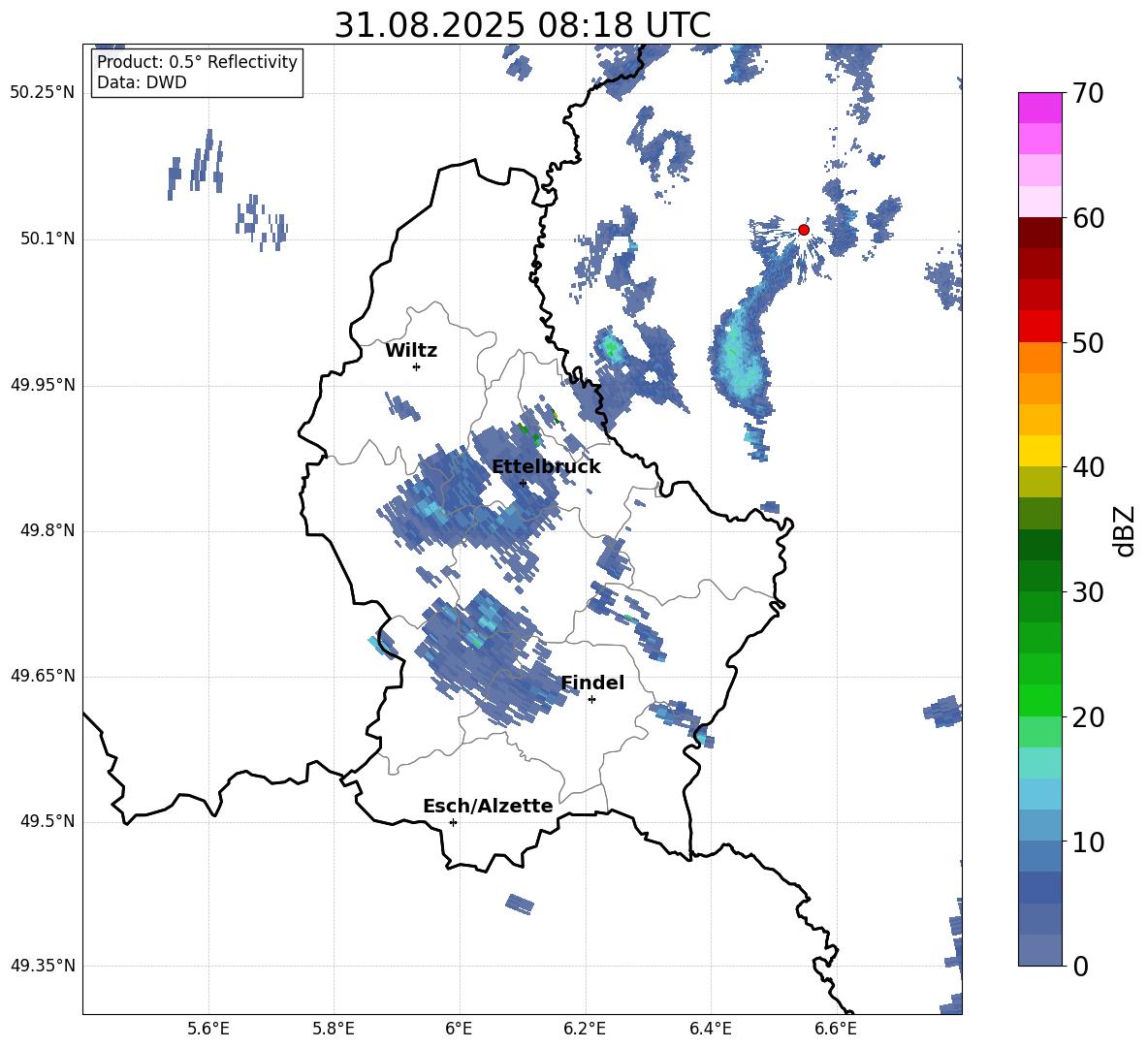Click the 70 value on colorbar
Image resolution: width=1148 pixels, height=1048 pixels.
tap(1088, 93)
